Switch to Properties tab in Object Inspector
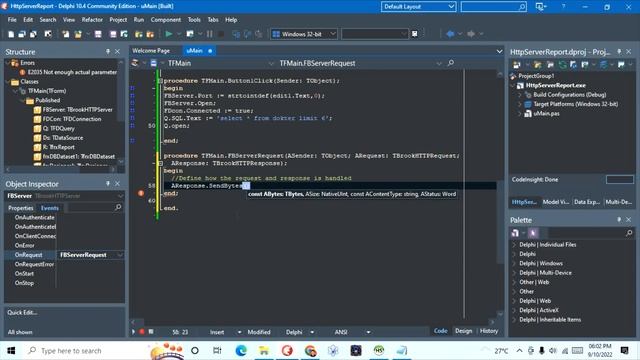640x360 pixels. coord(21,208)
